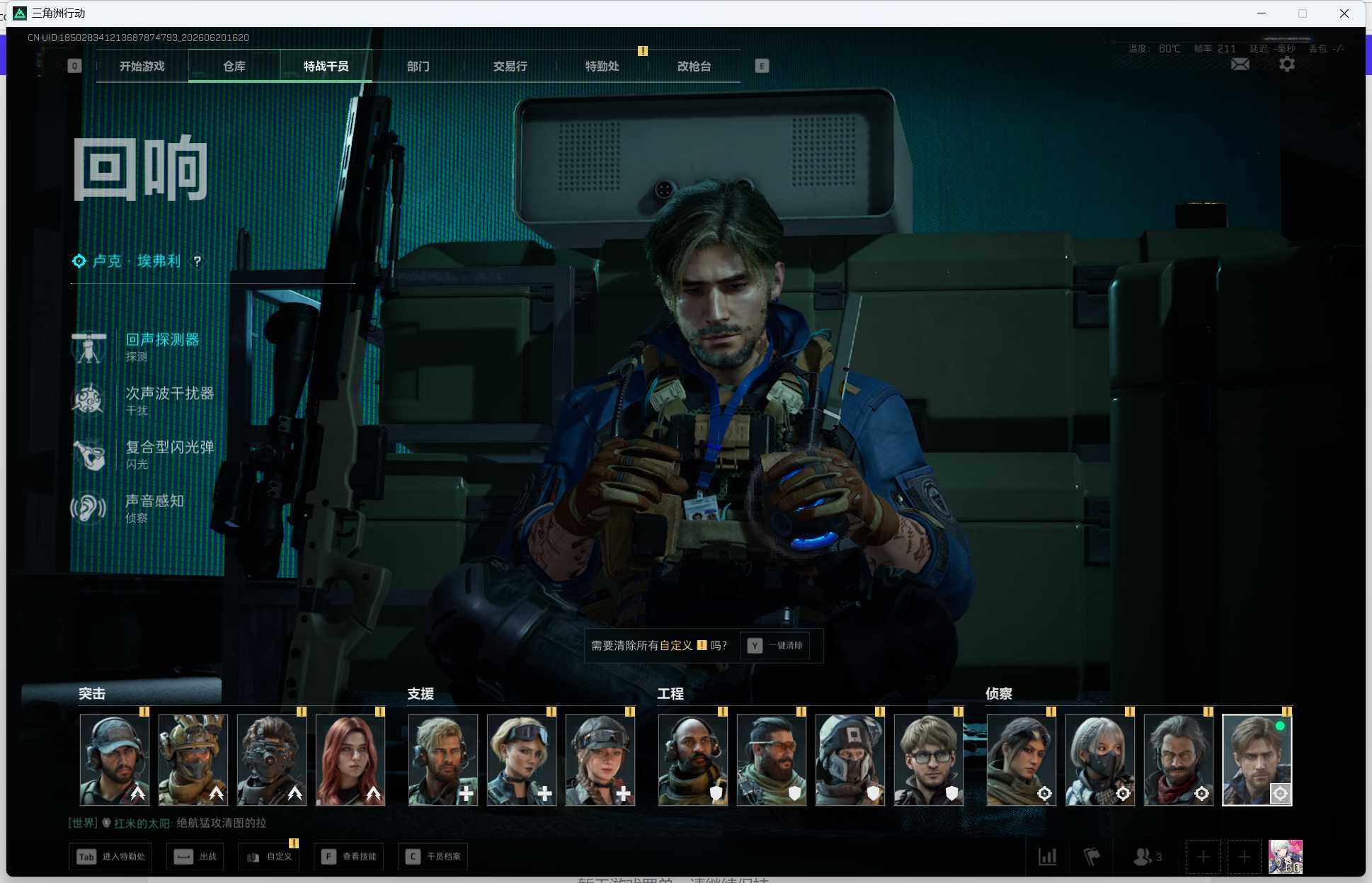The height and width of the screenshot is (883, 1372).
Task: Select the blond bearded 支援 operator with headset
Action: [443, 760]
